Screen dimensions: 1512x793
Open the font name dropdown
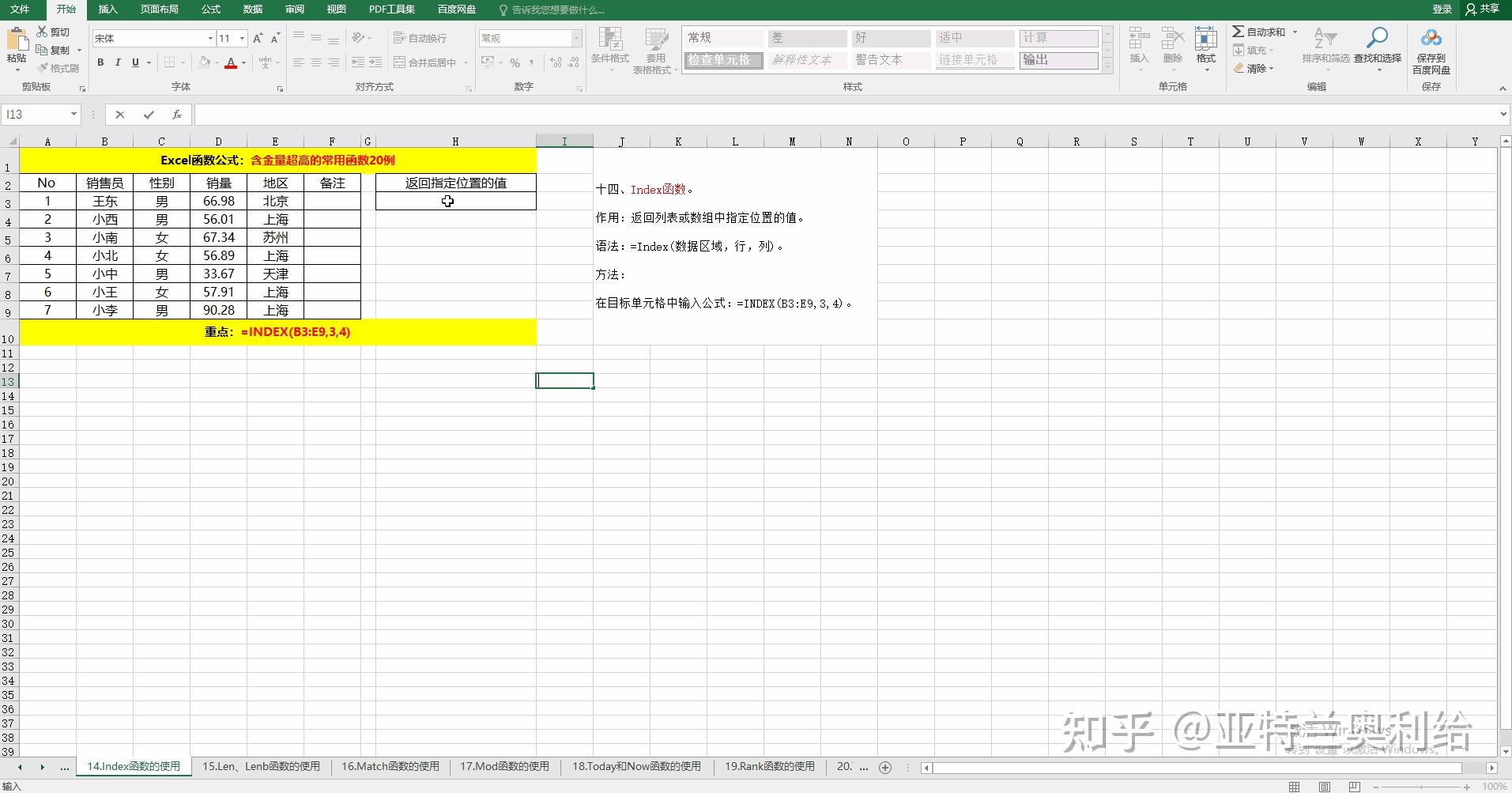click(x=209, y=37)
